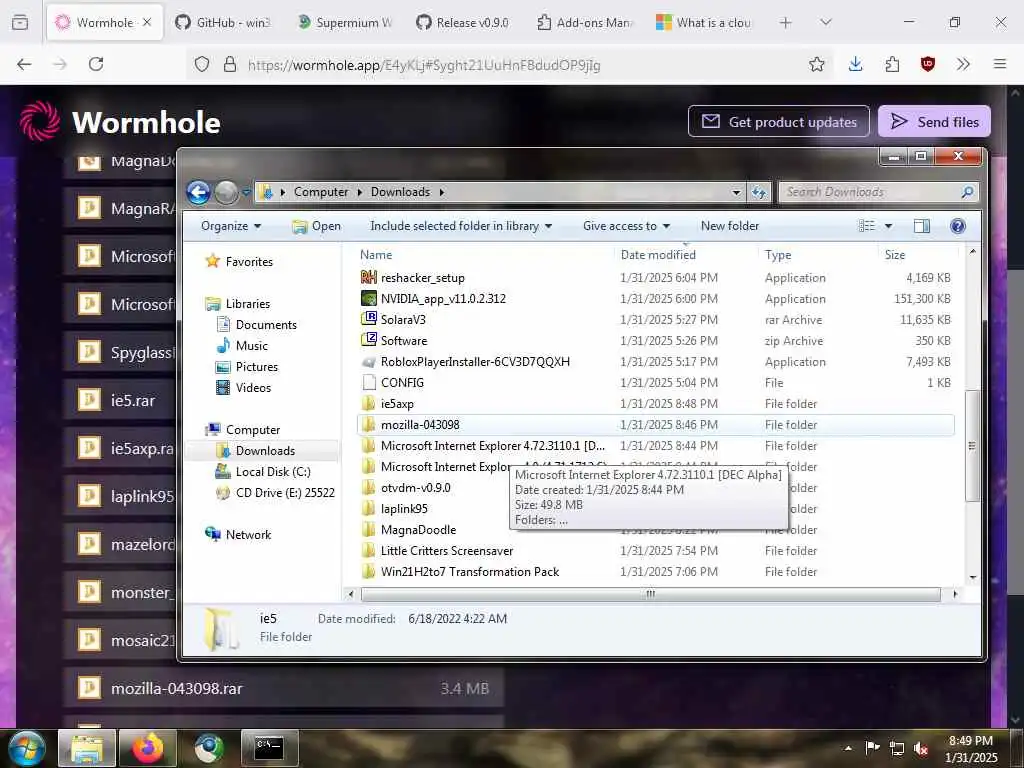
Task: Click the search magnifier in Search Downloads box
Action: (967, 192)
